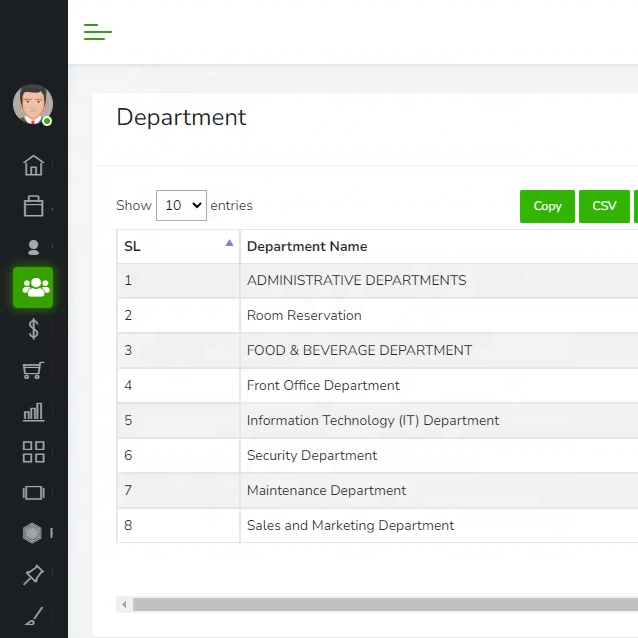Click the scrollbar left arrow
The width and height of the screenshot is (638, 638).
pyautogui.click(x=124, y=604)
